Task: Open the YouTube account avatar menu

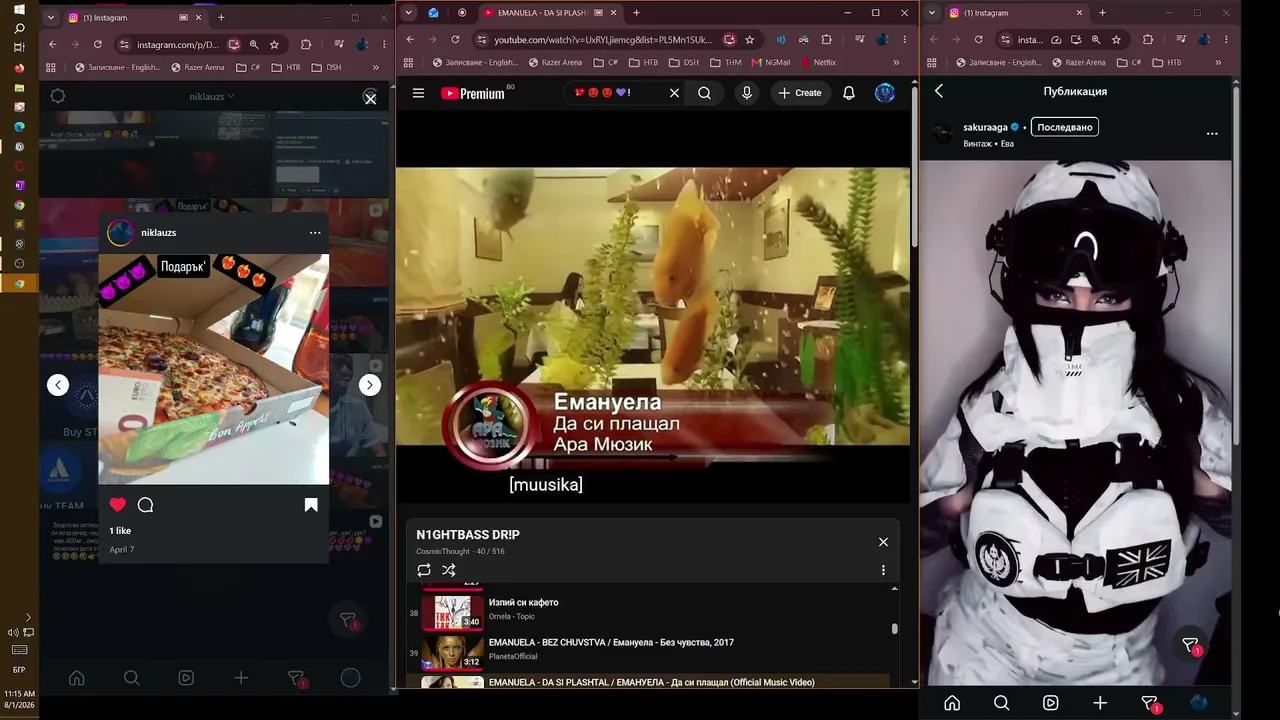Action: coord(885,93)
